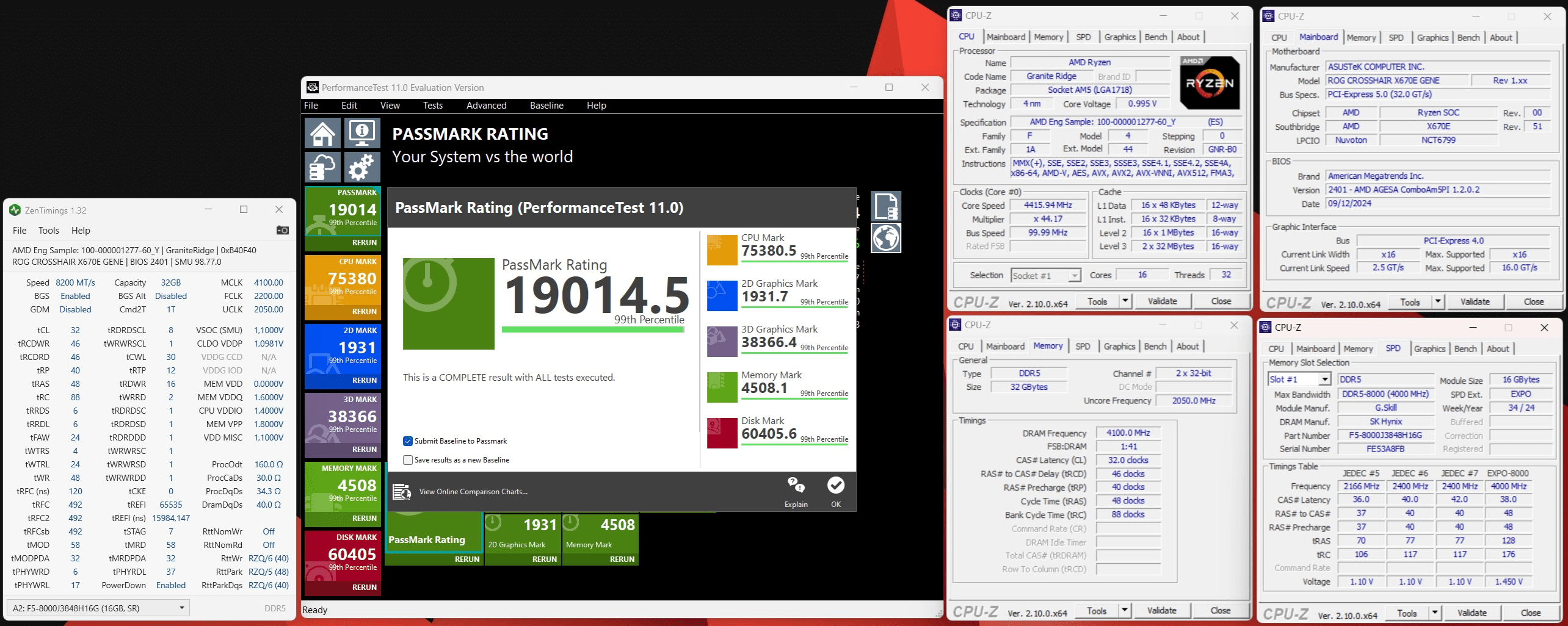The width and height of the screenshot is (1568, 626).
Task: Click the large green PassMark stopwatch icon
Action: (449, 304)
